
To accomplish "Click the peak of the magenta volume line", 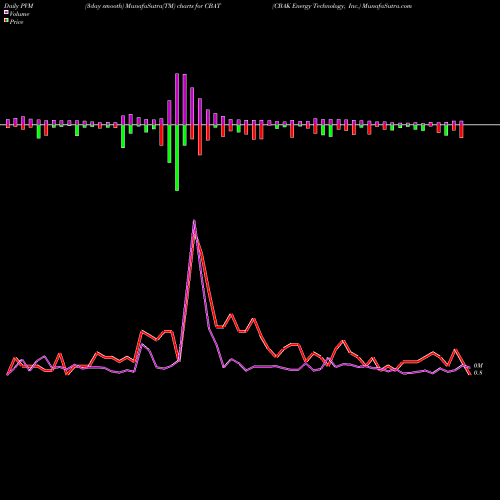I will tap(194, 221).
